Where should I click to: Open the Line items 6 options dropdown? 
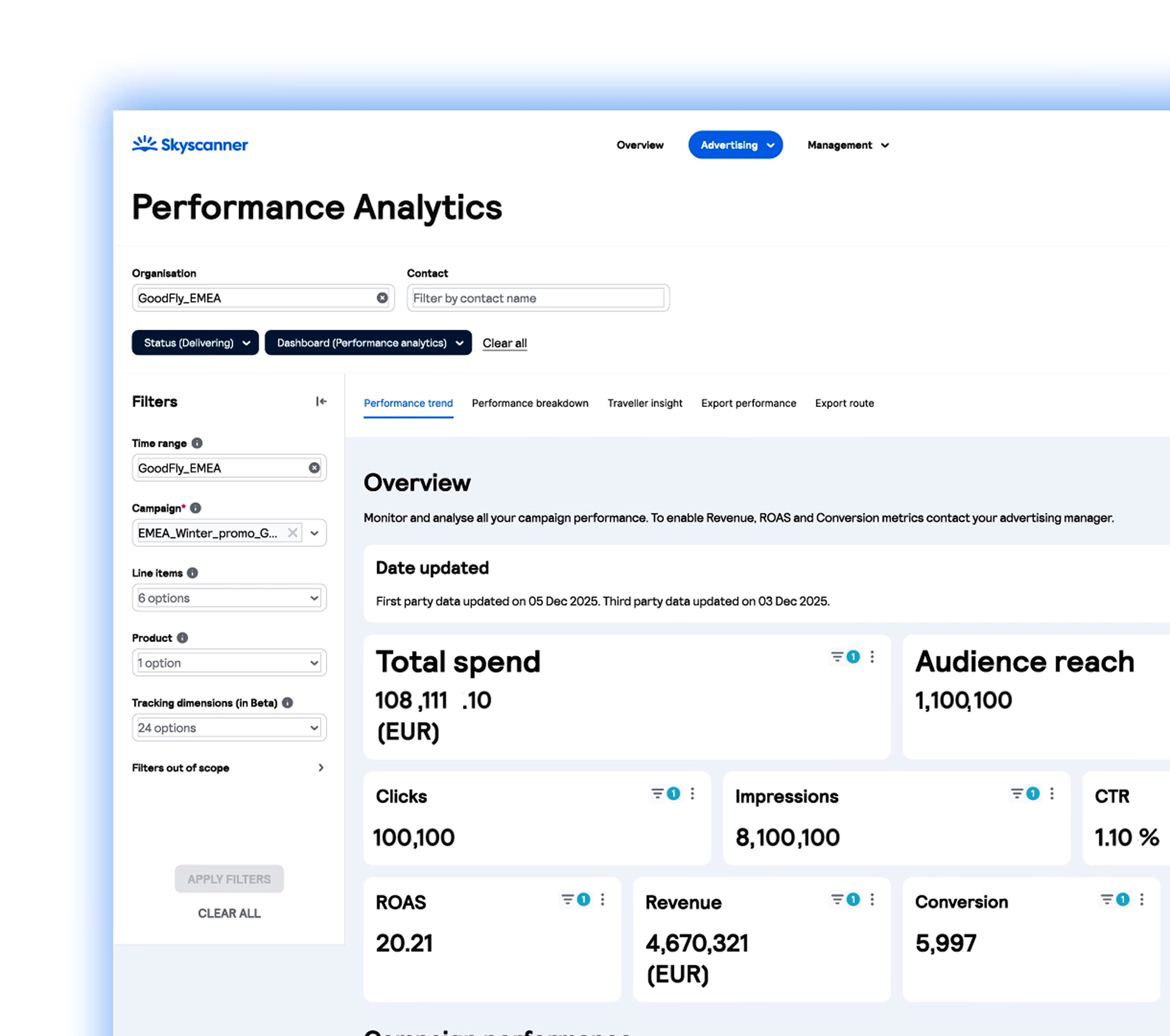(229, 598)
